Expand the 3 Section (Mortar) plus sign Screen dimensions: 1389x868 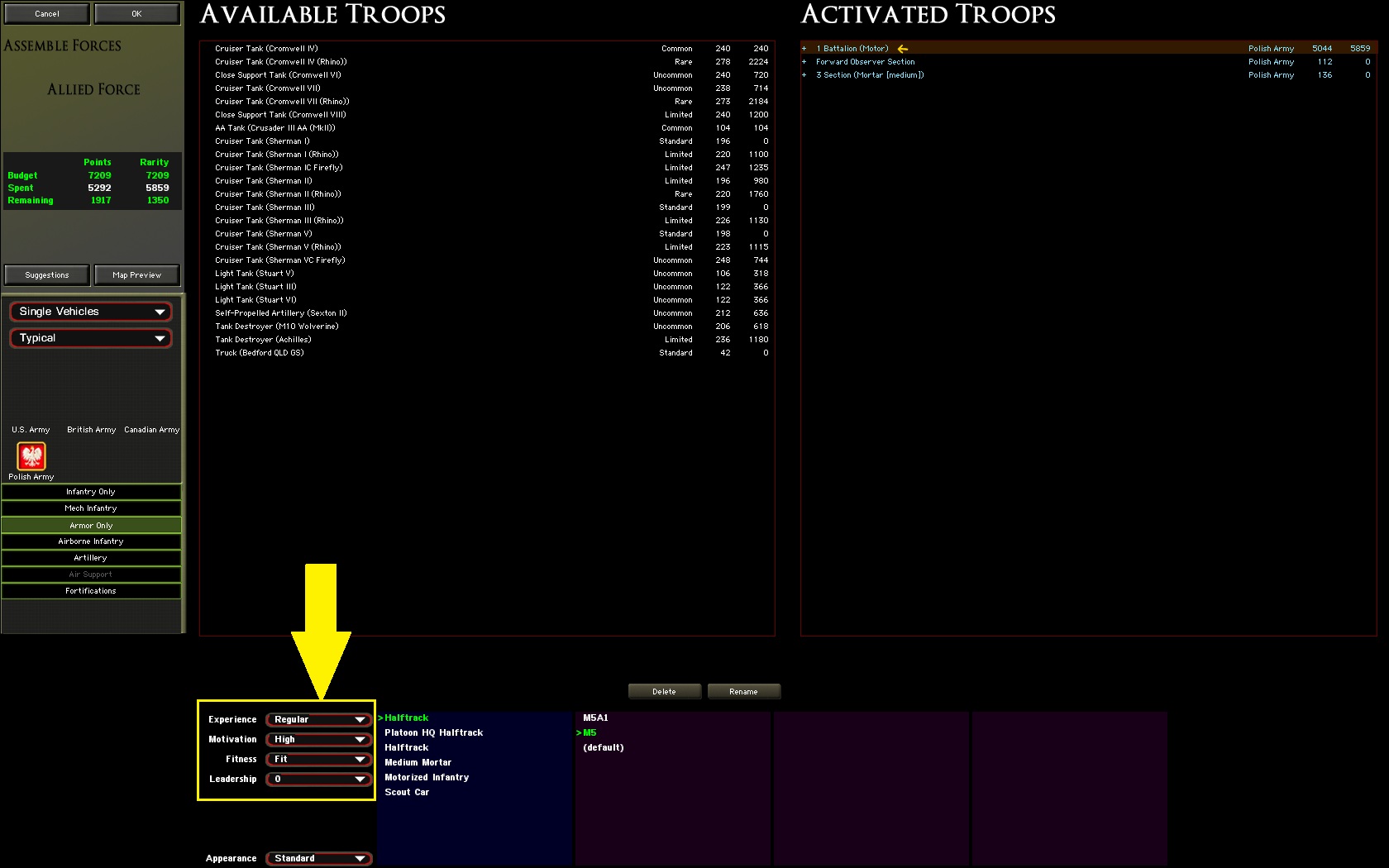[x=804, y=75]
